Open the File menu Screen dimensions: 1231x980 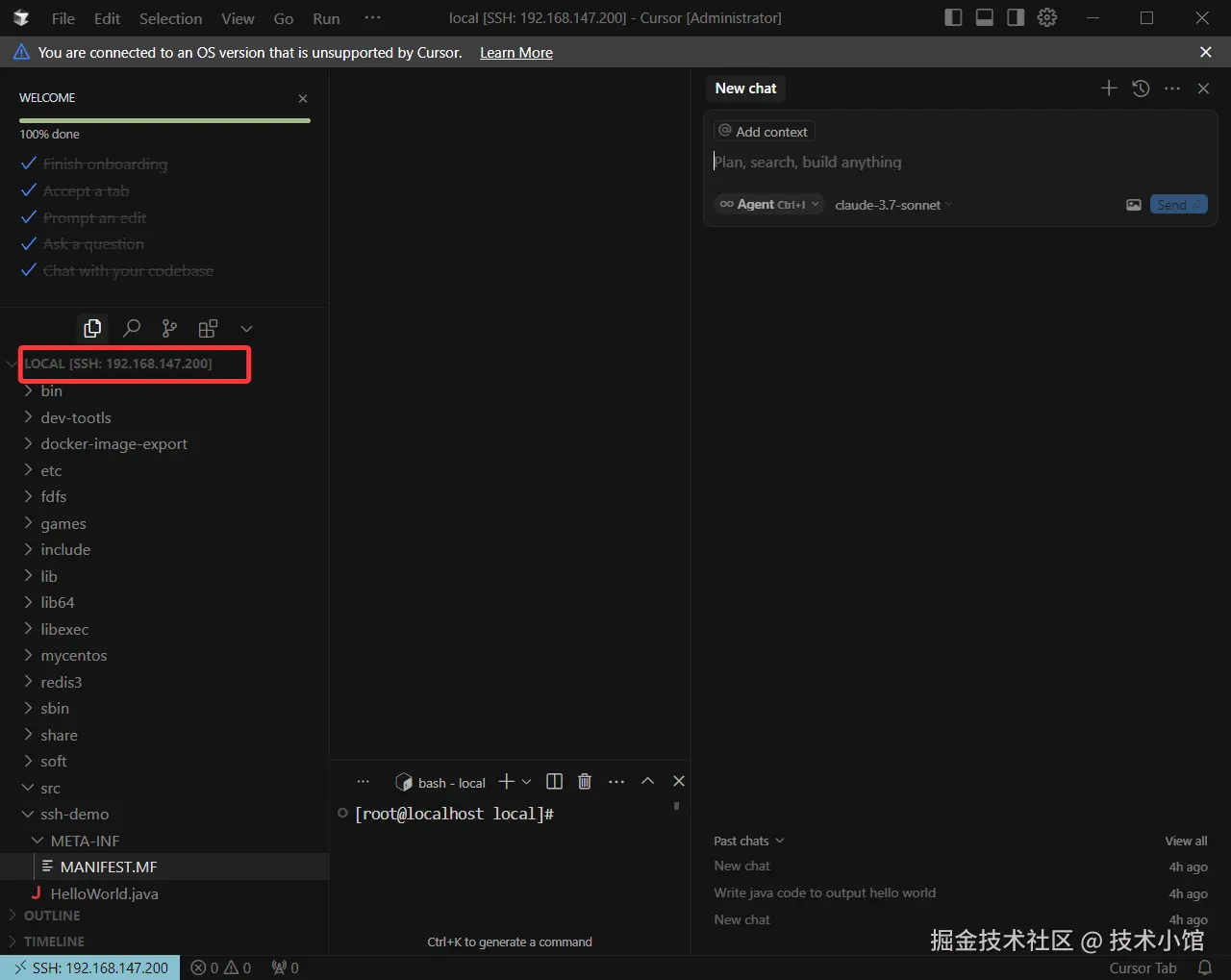[63, 18]
